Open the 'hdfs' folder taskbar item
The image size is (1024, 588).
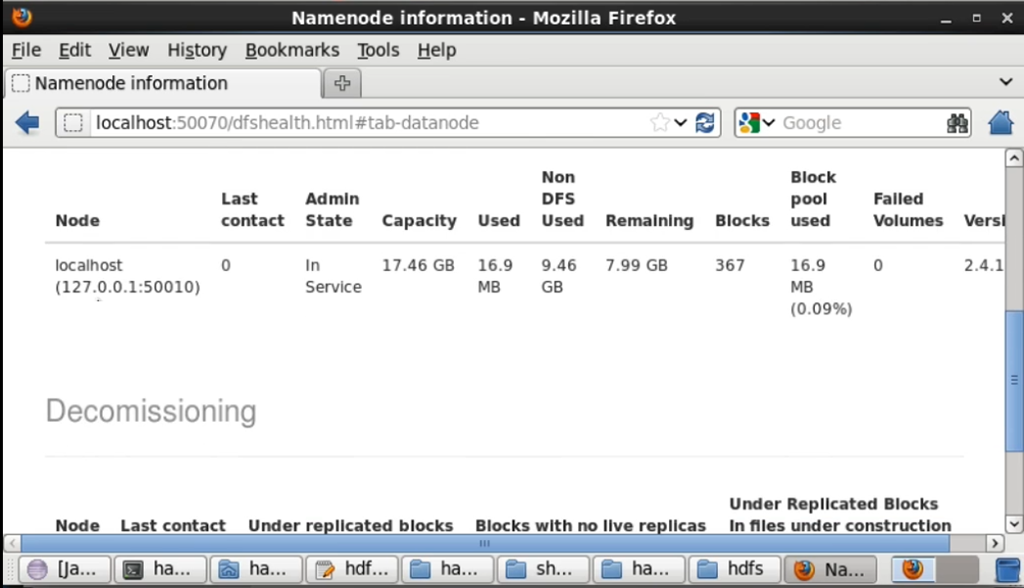pyautogui.click(x=735, y=569)
